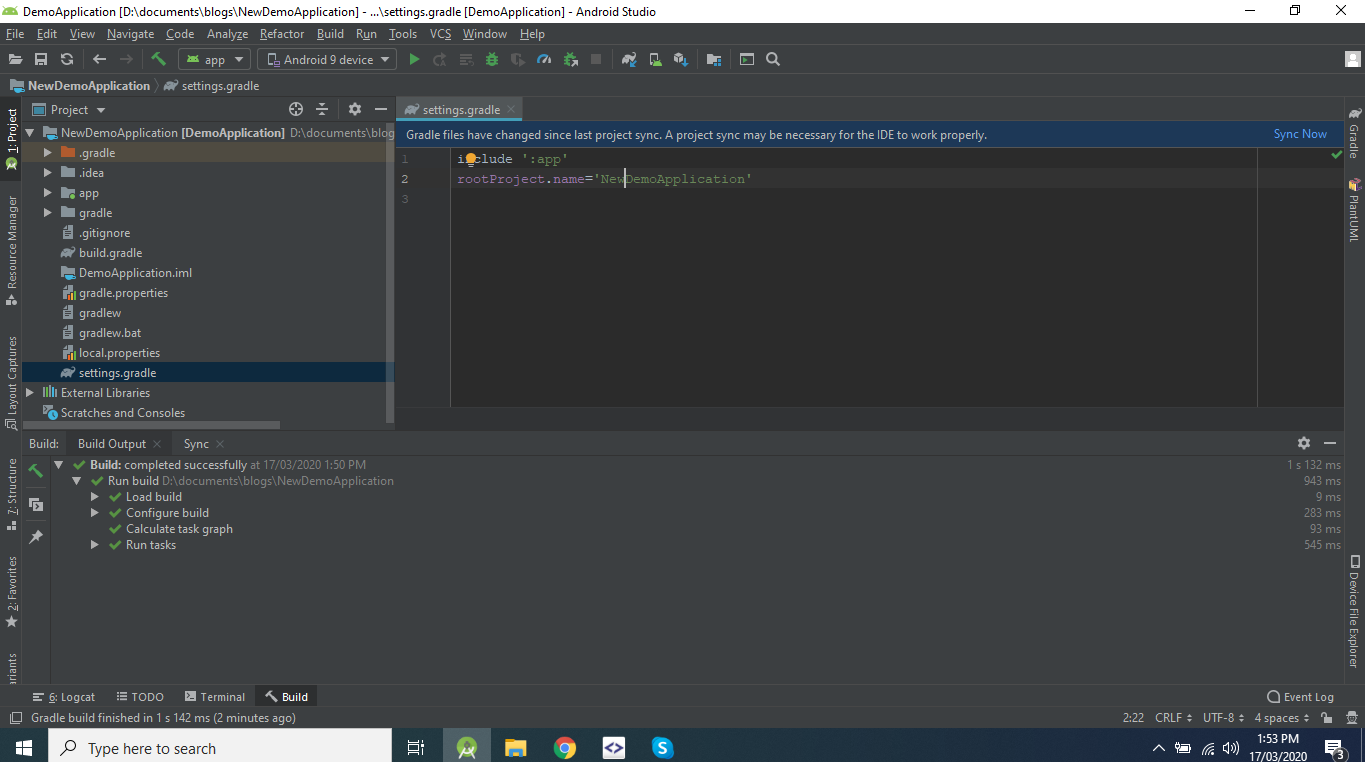The image size is (1365, 762).
Task: Select gradle.properties in the project tree
Action: 123,293
